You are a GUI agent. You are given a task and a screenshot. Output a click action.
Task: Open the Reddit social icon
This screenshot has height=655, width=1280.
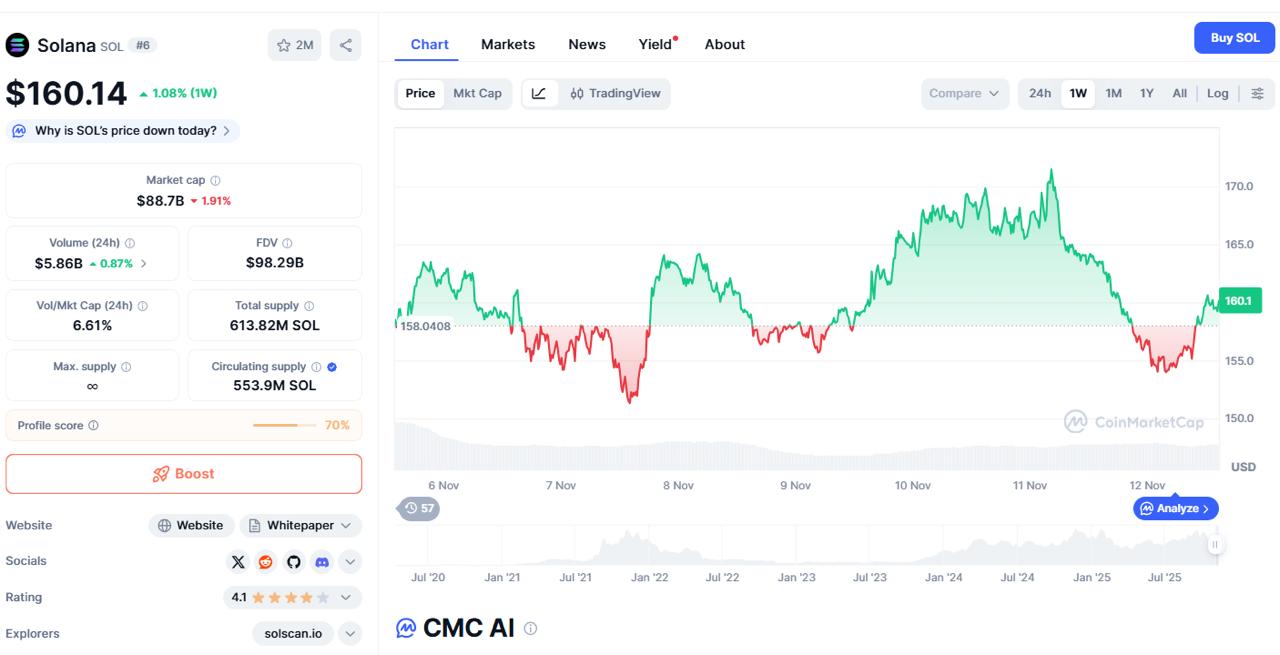pyautogui.click(x=265, y=562)
